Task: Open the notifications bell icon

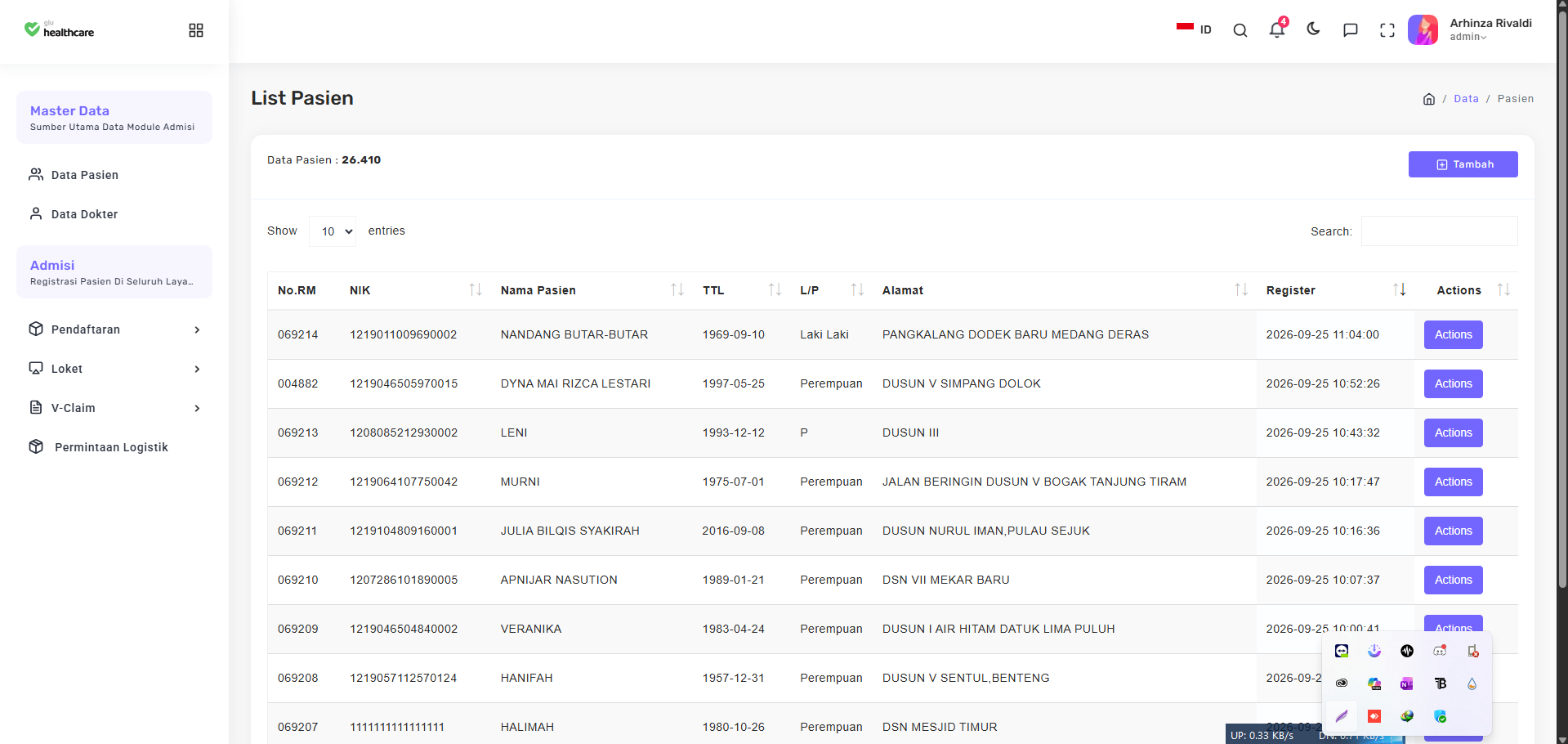Action: (x=1277, y=29)
